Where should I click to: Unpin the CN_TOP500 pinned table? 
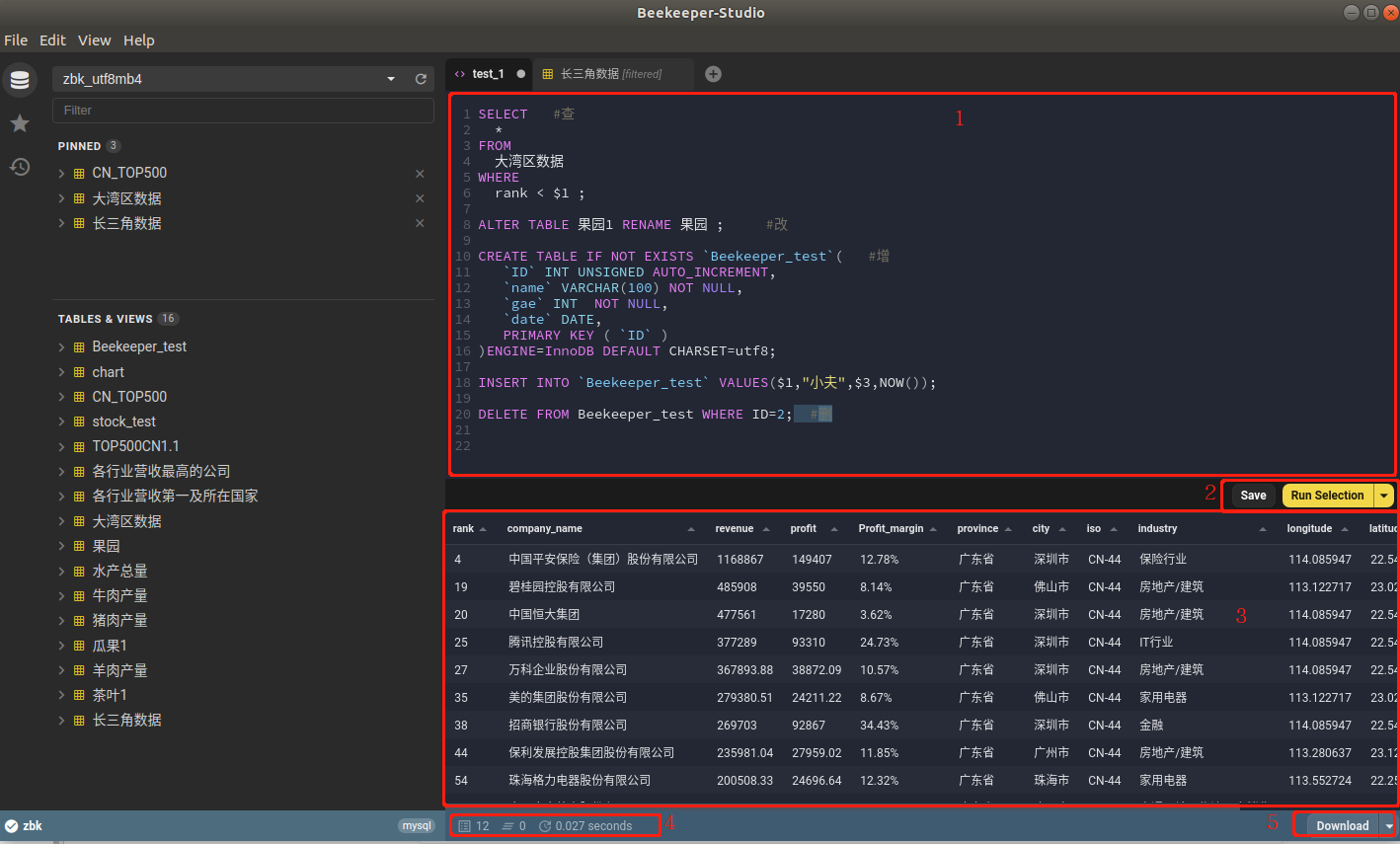point(420,174)
